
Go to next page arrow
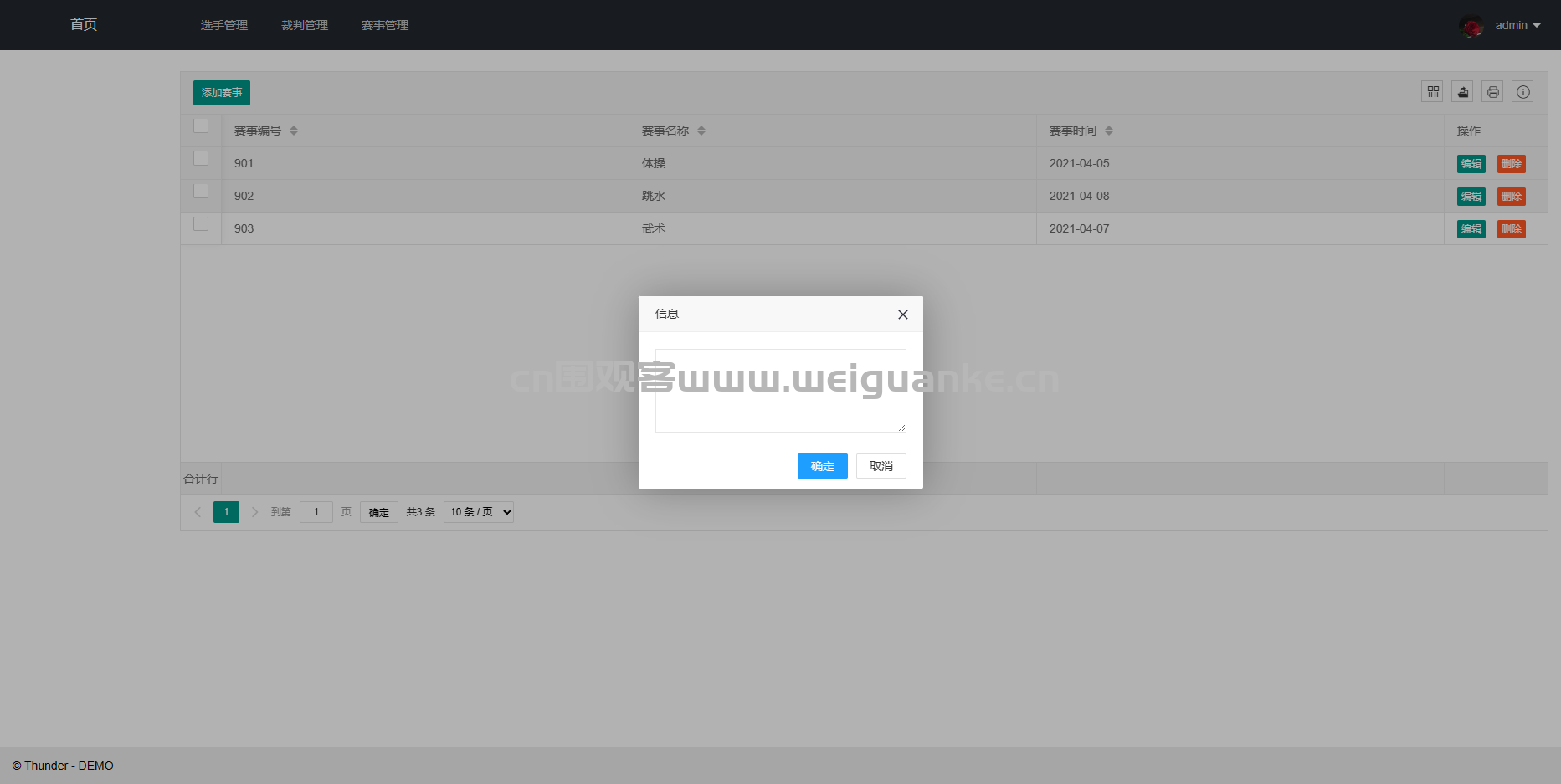[254, 512]
